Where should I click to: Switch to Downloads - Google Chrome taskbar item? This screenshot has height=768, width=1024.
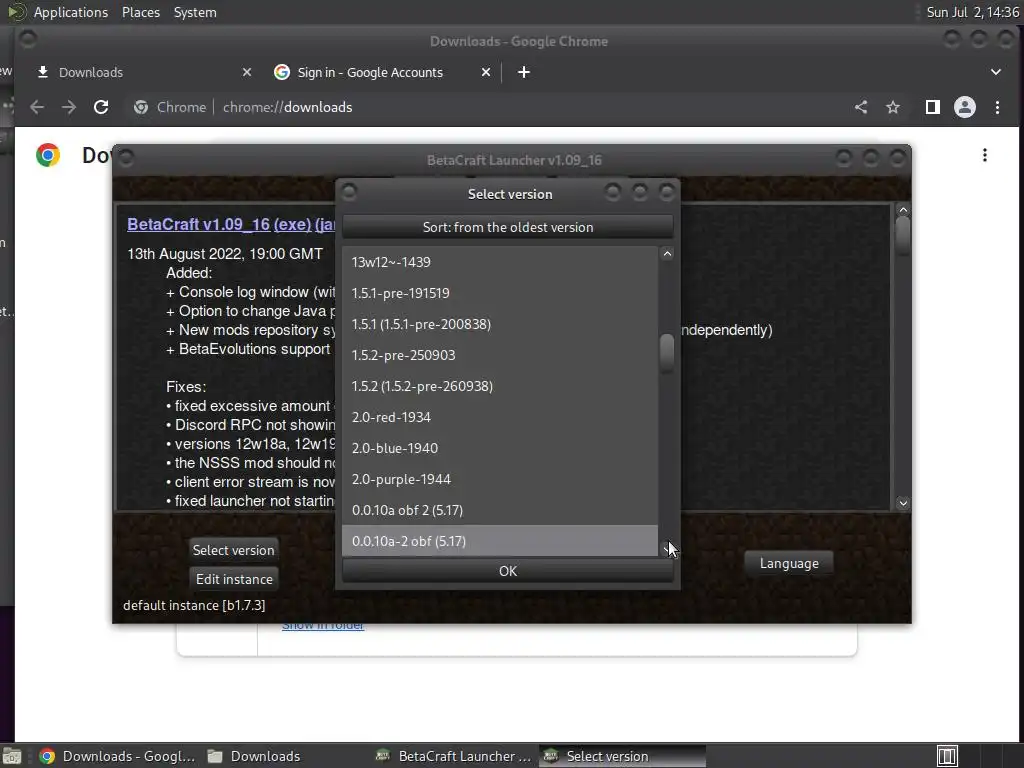click(x=118, y=756)
